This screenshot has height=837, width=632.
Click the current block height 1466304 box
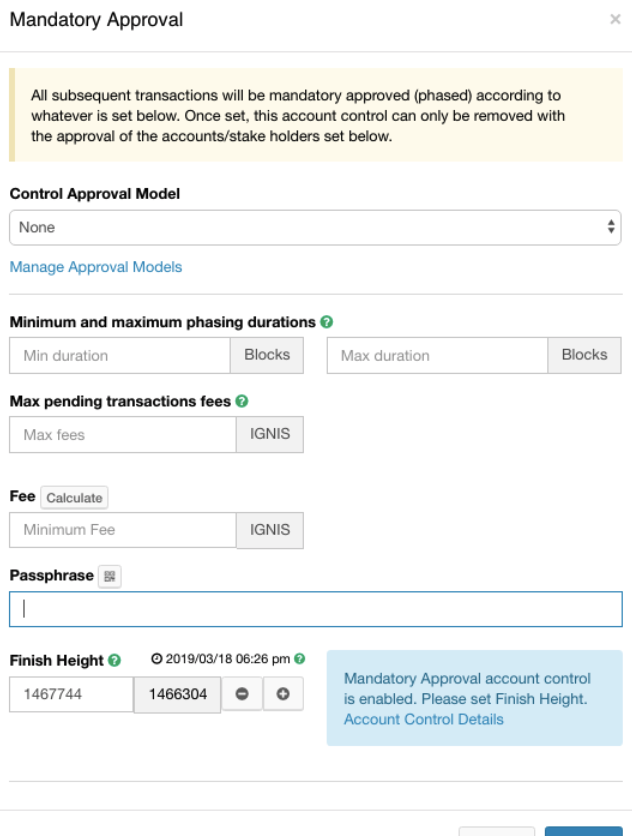coord(177,694)
